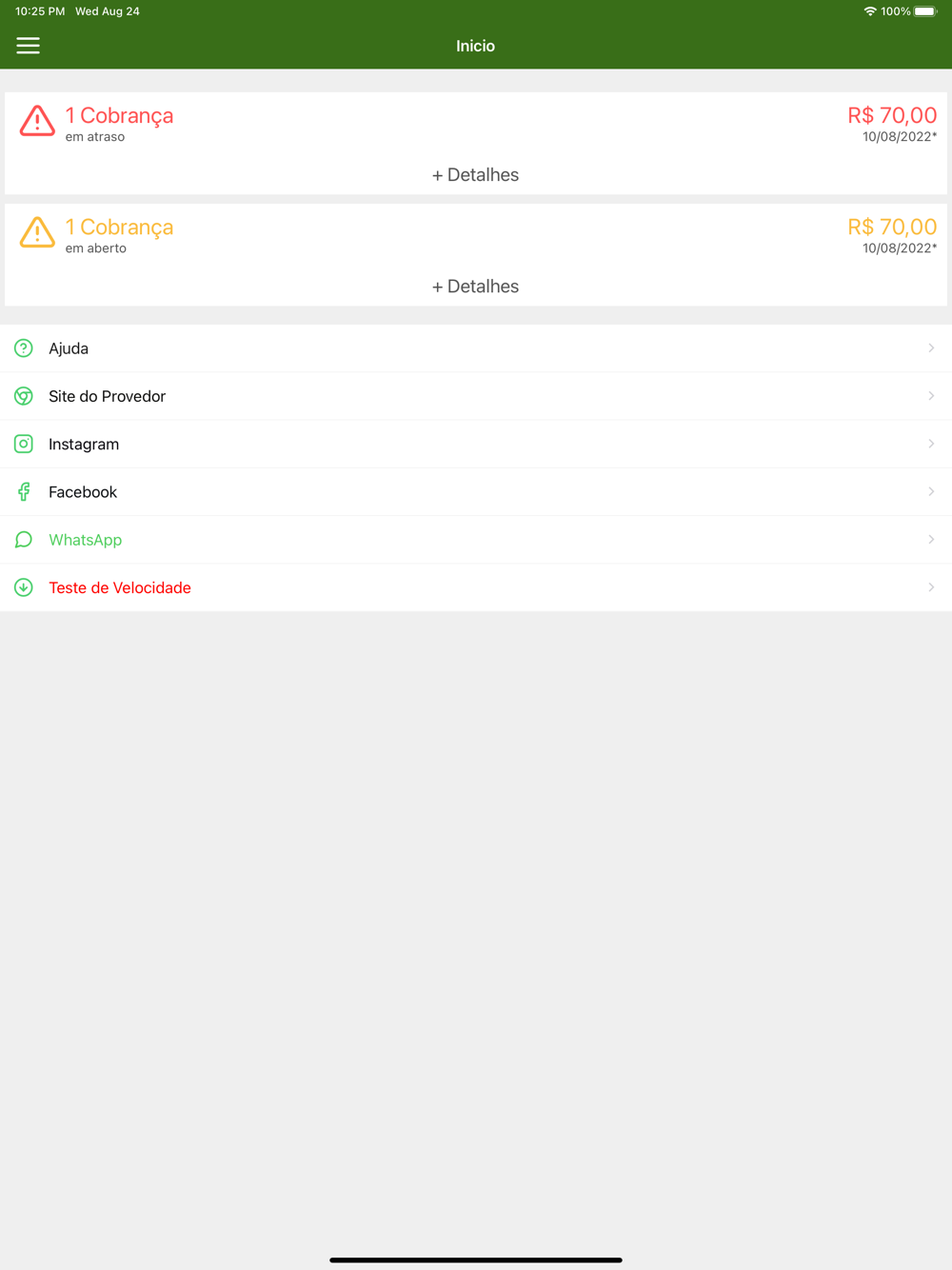Select the Teste de Velocidade label
Screen dimensions: 952x1270
120,588
